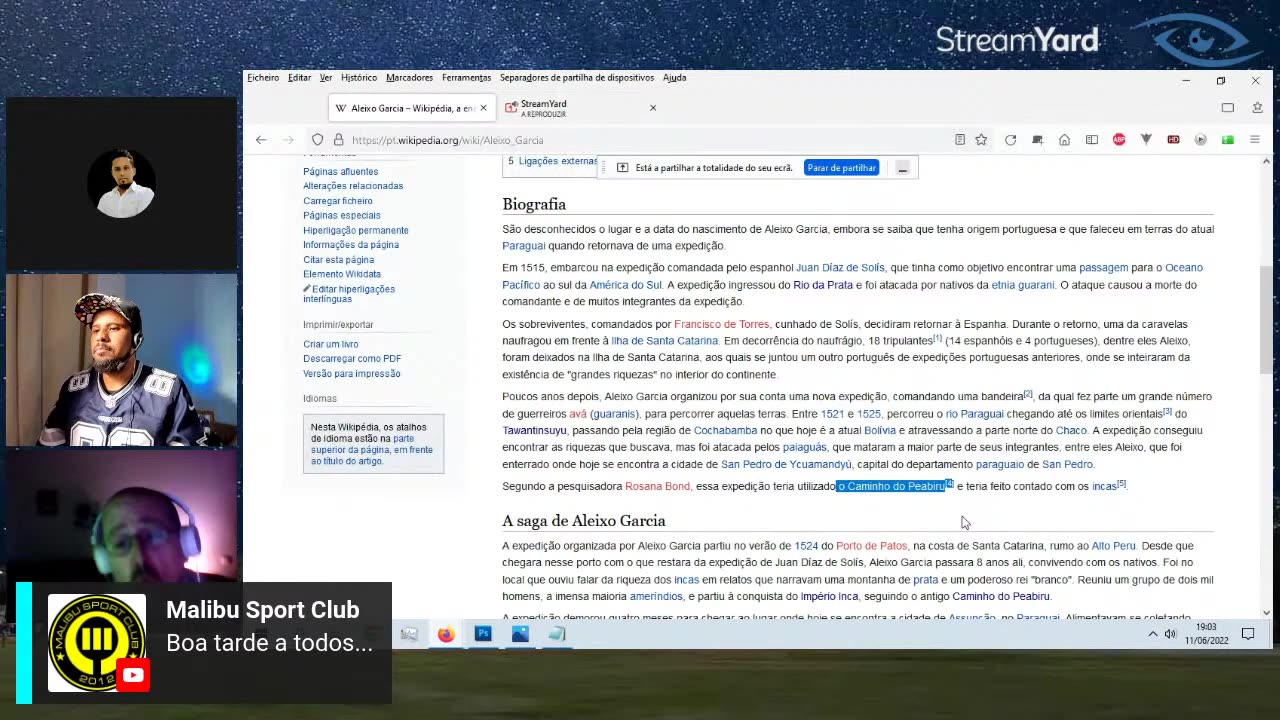Follow the Juan Díaz de Solís link
This screenshot has width=1280, height=720.
pos(840,268)
